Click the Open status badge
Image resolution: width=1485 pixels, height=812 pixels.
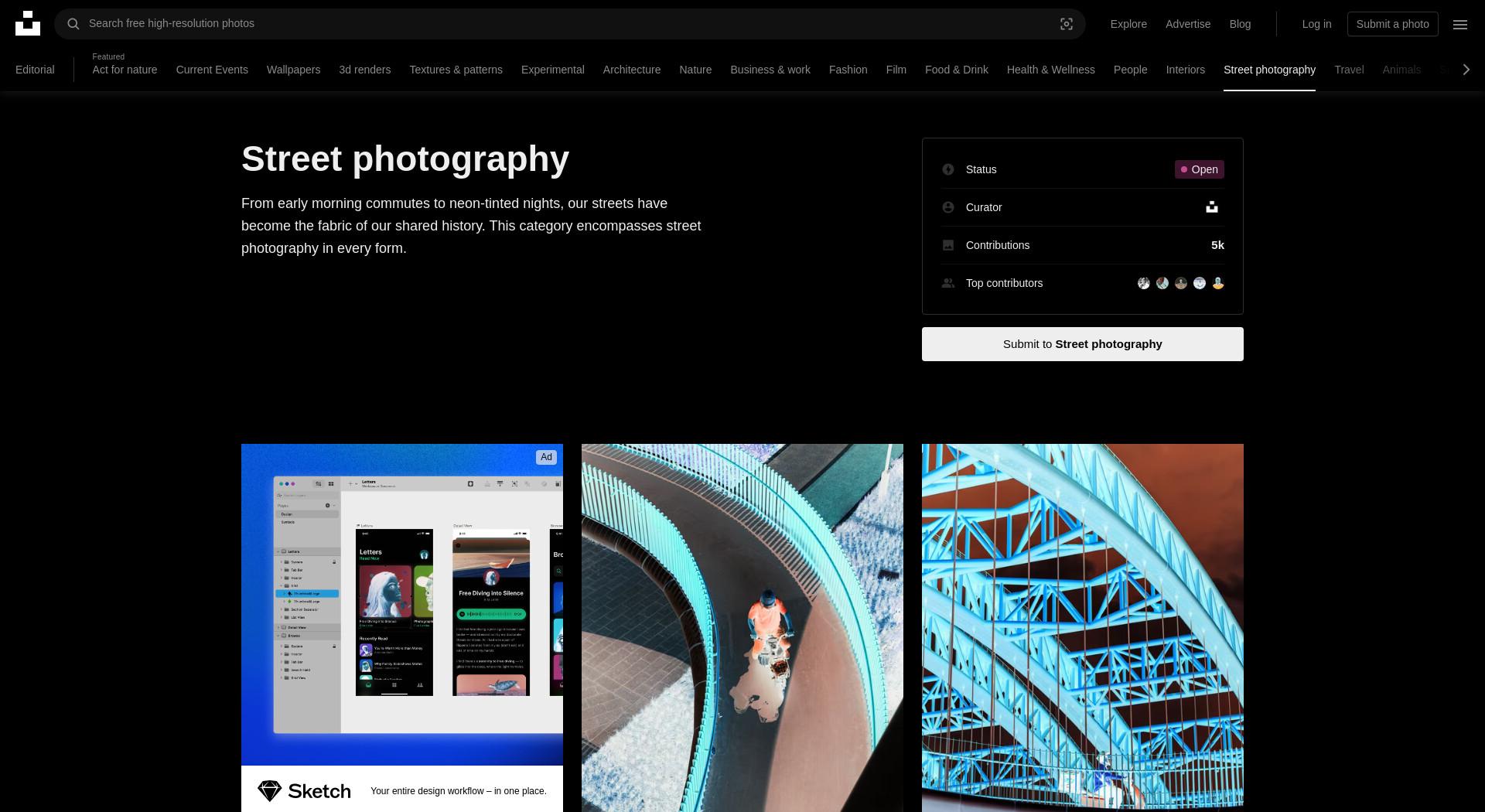click(1199, 169)
